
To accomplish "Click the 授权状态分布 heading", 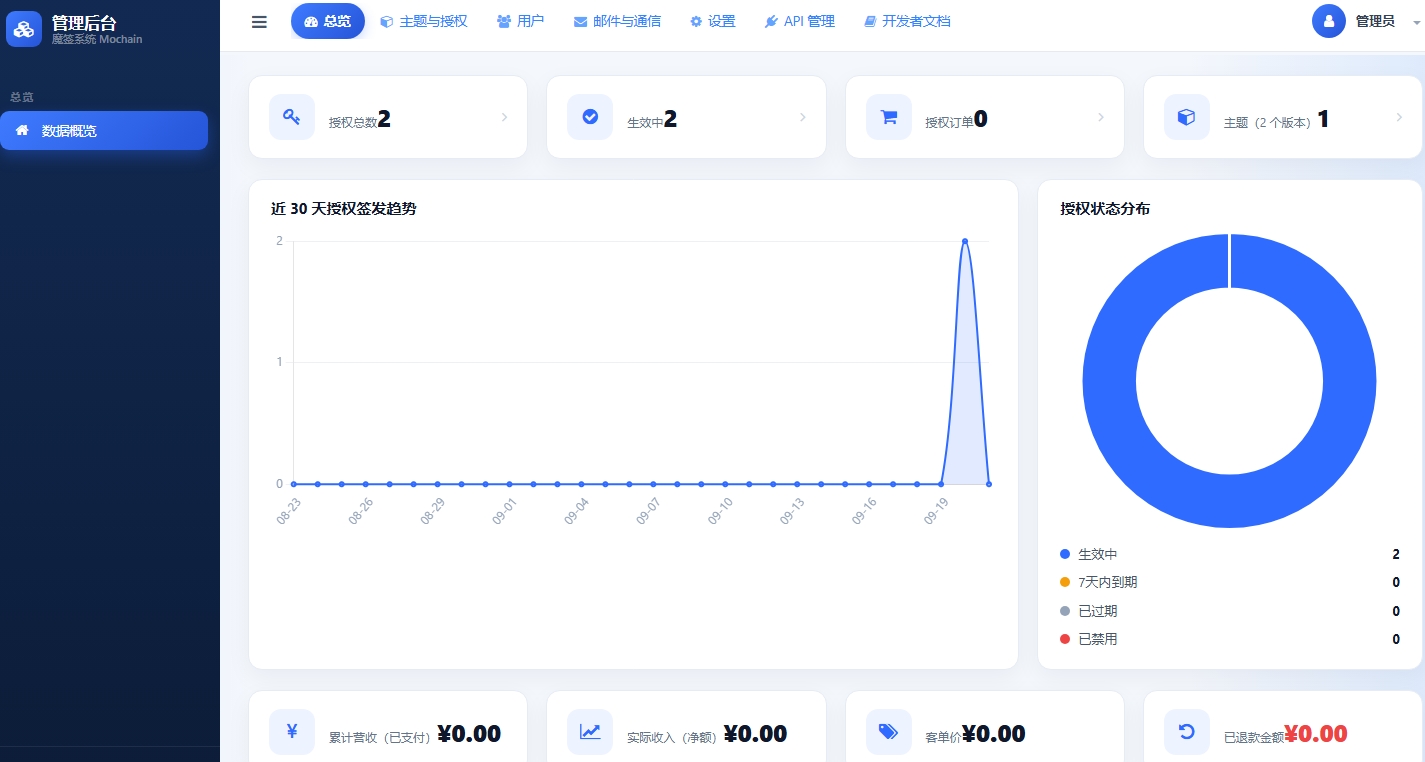I will [1105, 209].
